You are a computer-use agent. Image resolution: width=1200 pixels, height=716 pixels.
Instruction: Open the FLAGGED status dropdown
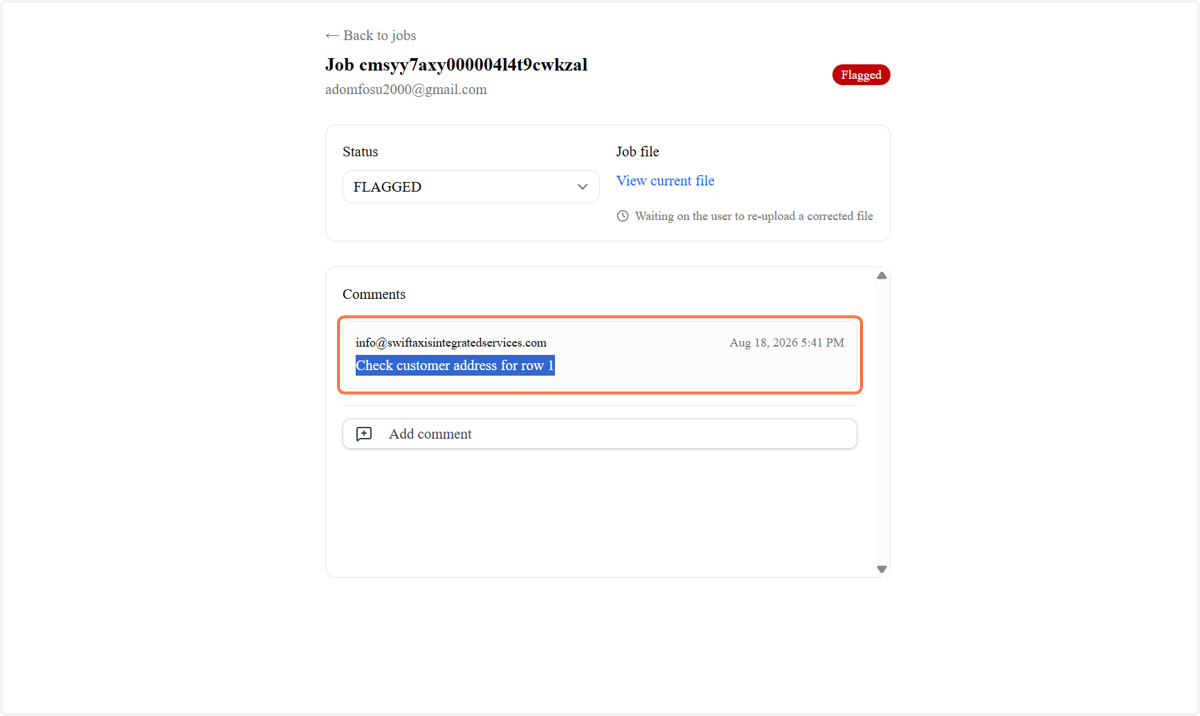471,187
